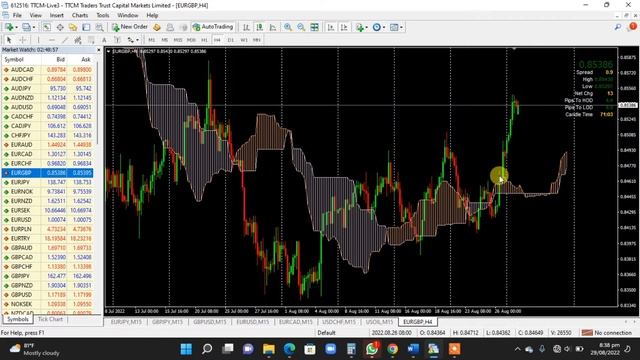Open the Windows Start menu
640x360 pixels.
pyautogui.click(x=186, y=349)
